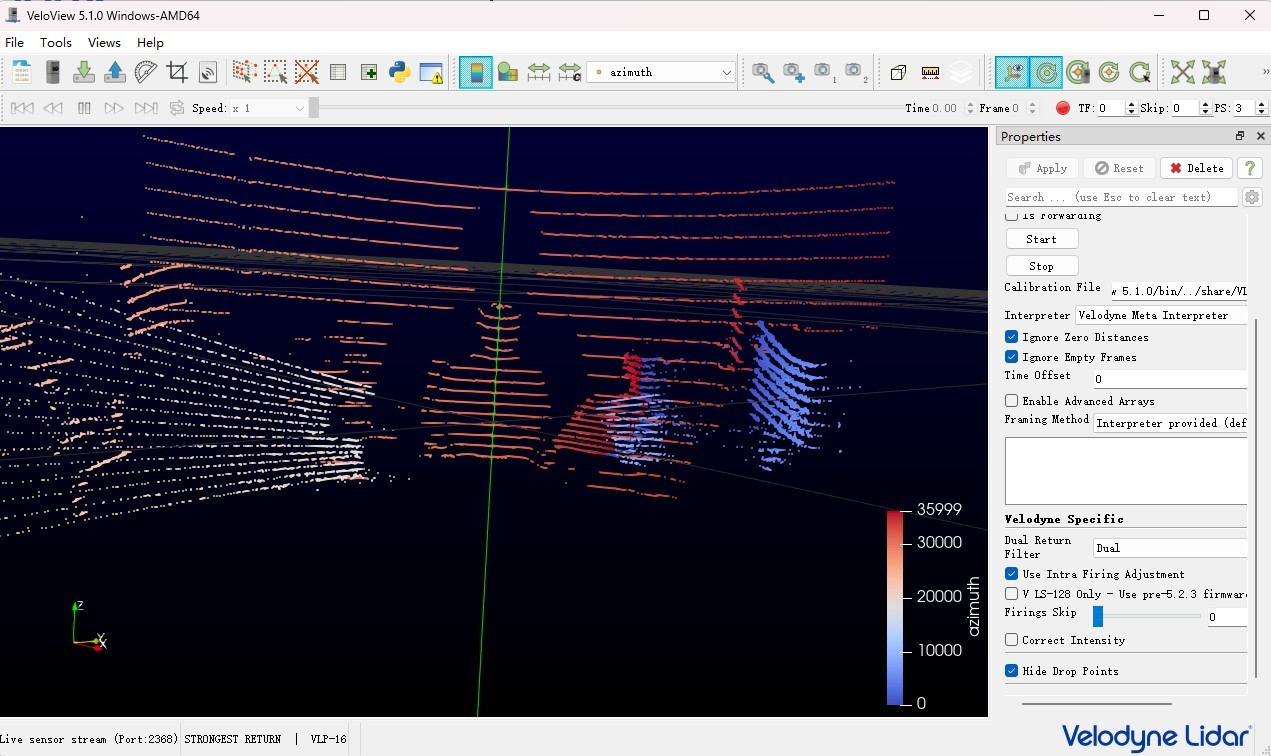
Task: Open the warning error console window
Action: pos(431,72)
